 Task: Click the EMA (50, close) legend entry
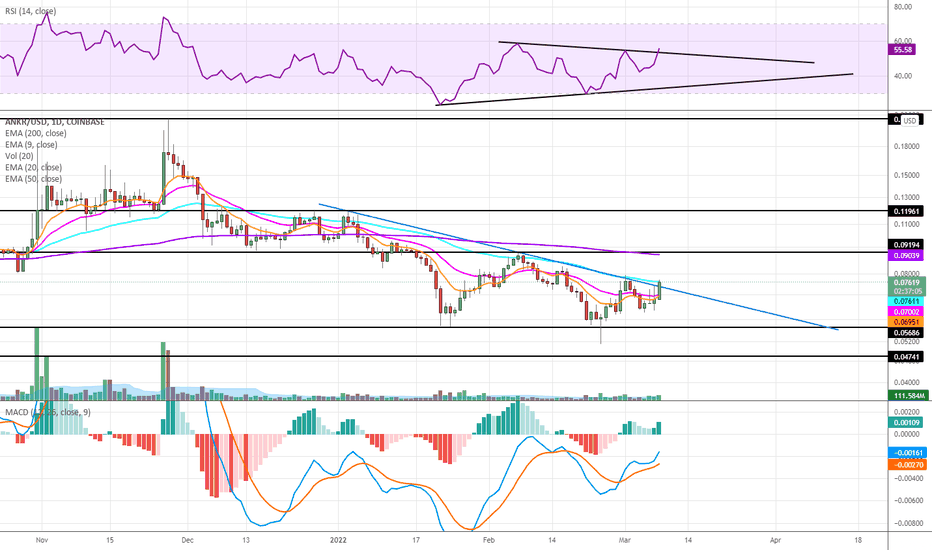coord(33,178)
